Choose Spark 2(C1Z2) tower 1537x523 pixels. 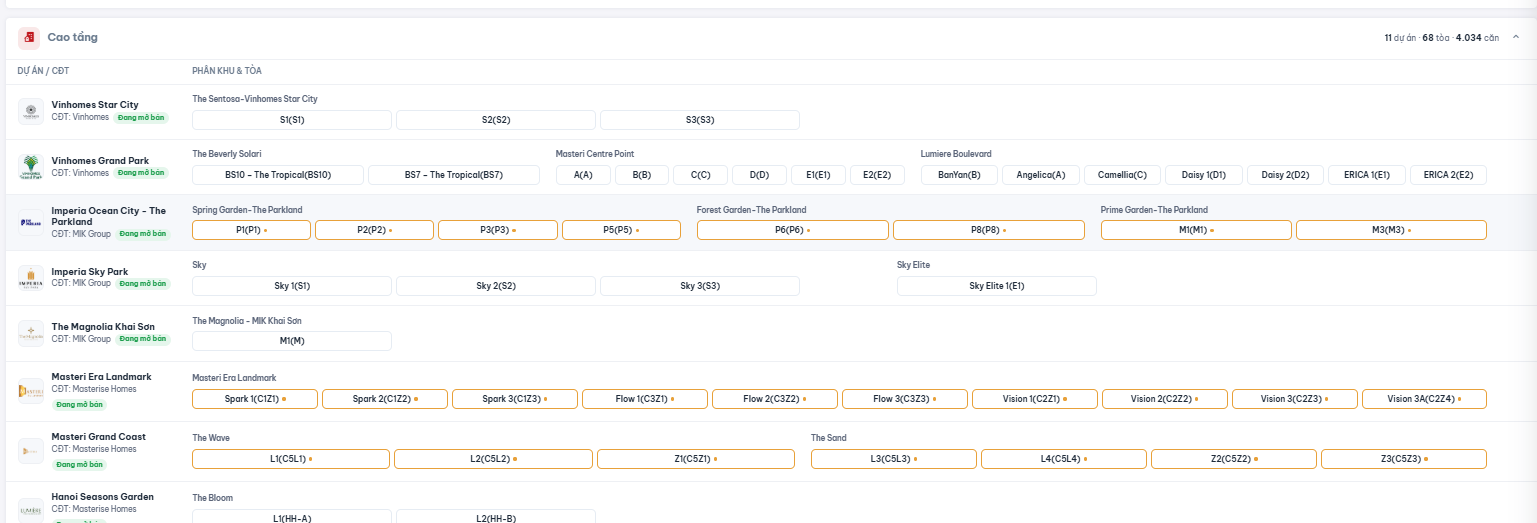tap(385, 399)
